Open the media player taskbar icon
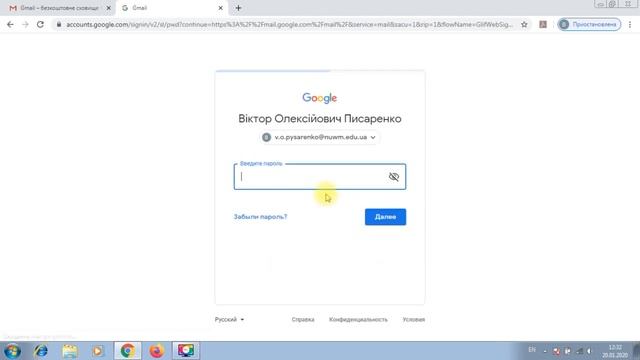 (98, 351)
